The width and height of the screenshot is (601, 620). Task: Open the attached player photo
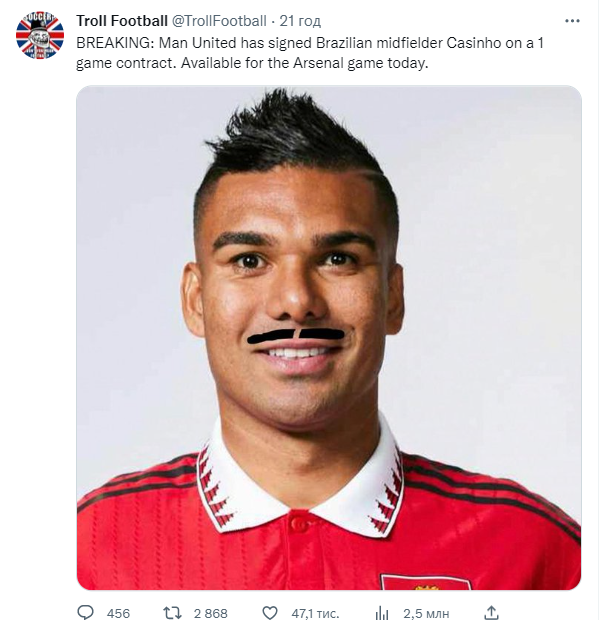tap(329, 337)
